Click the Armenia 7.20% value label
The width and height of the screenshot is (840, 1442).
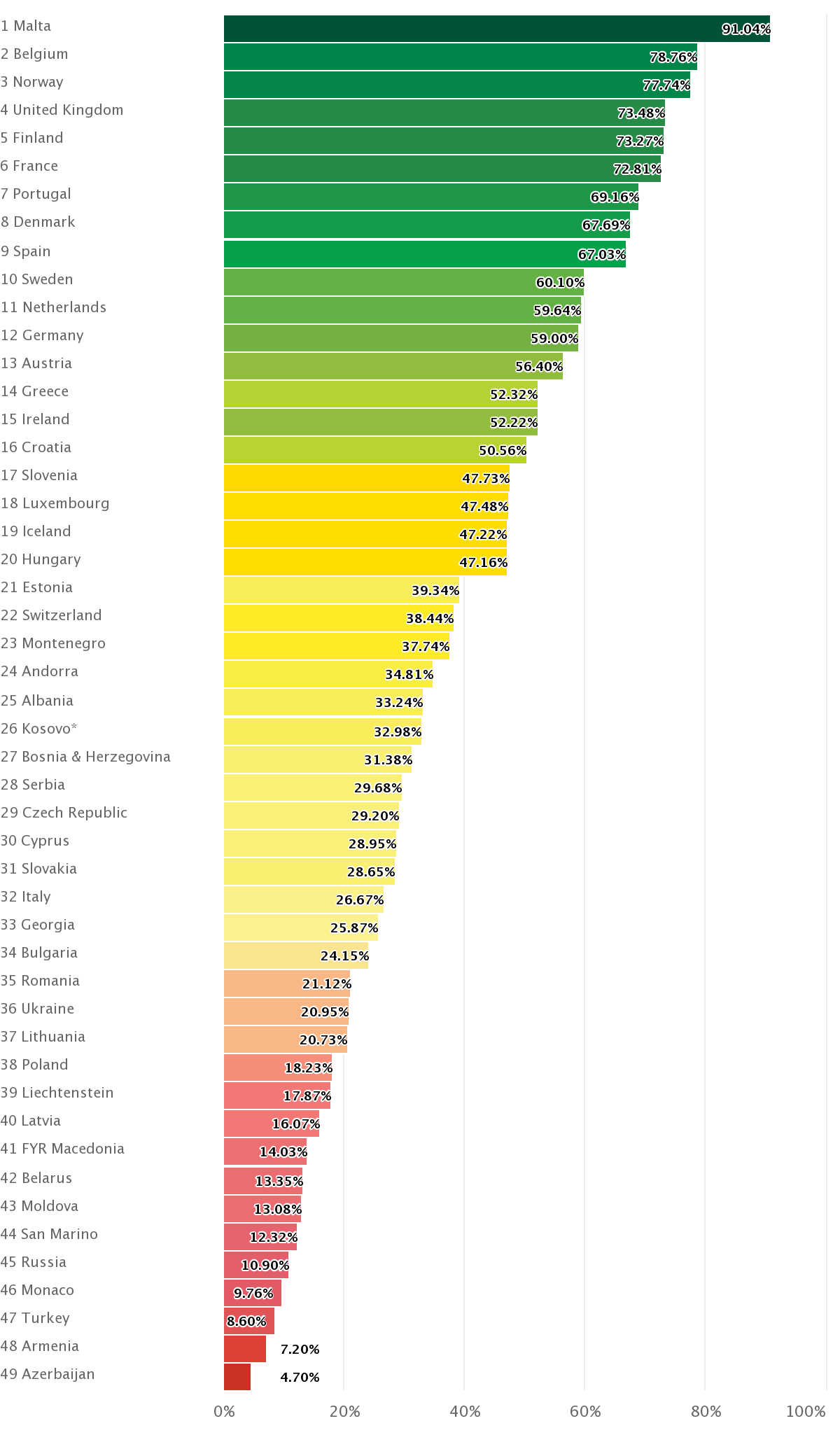(x=300, y=1349)
